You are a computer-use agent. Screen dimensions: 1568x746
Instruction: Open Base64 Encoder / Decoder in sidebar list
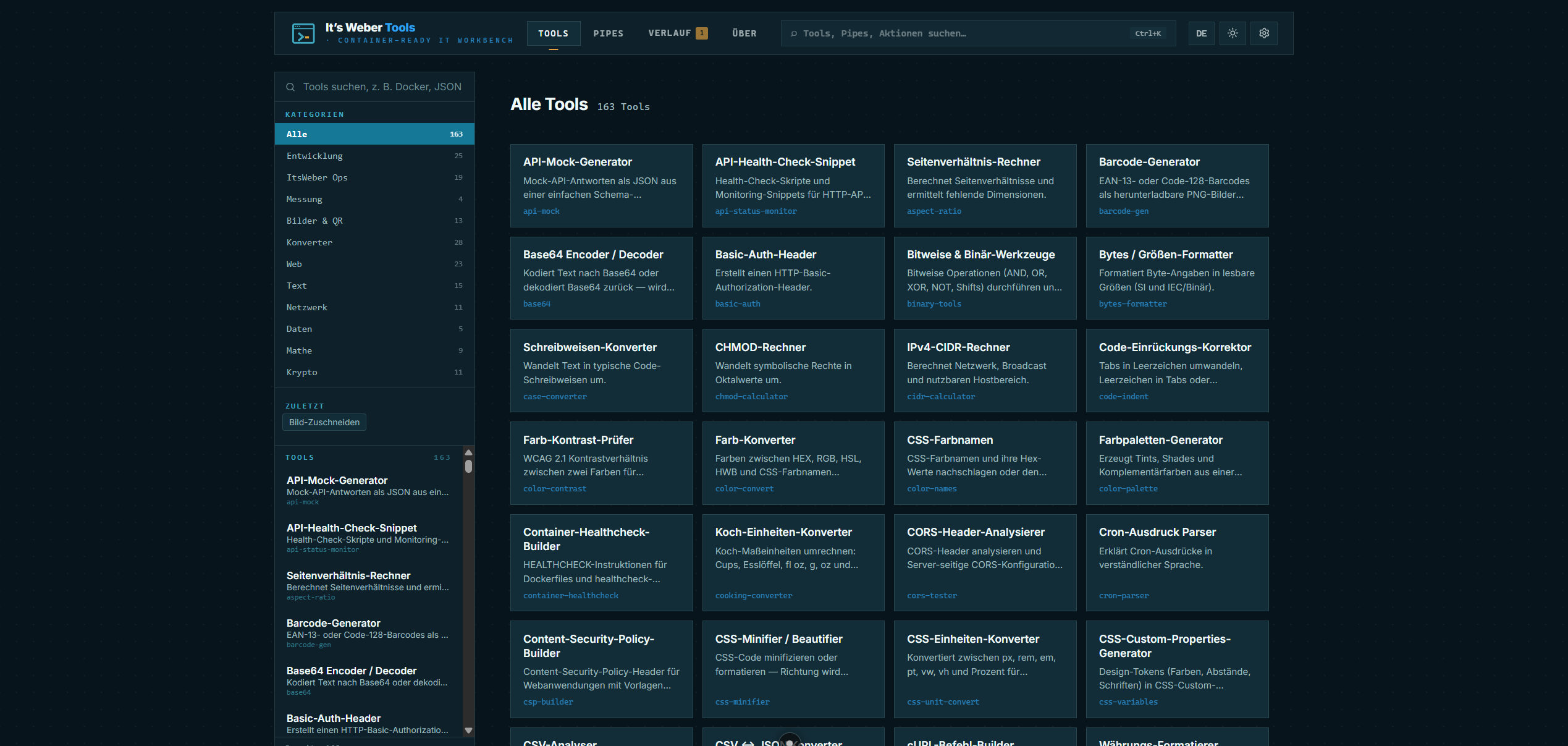369,681
